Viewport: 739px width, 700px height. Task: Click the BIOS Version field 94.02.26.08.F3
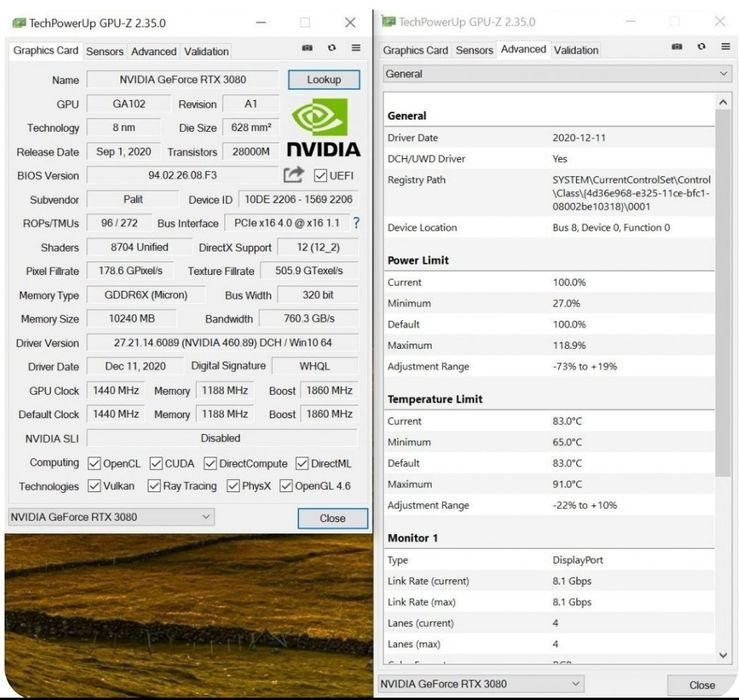[x=183, y=175]
